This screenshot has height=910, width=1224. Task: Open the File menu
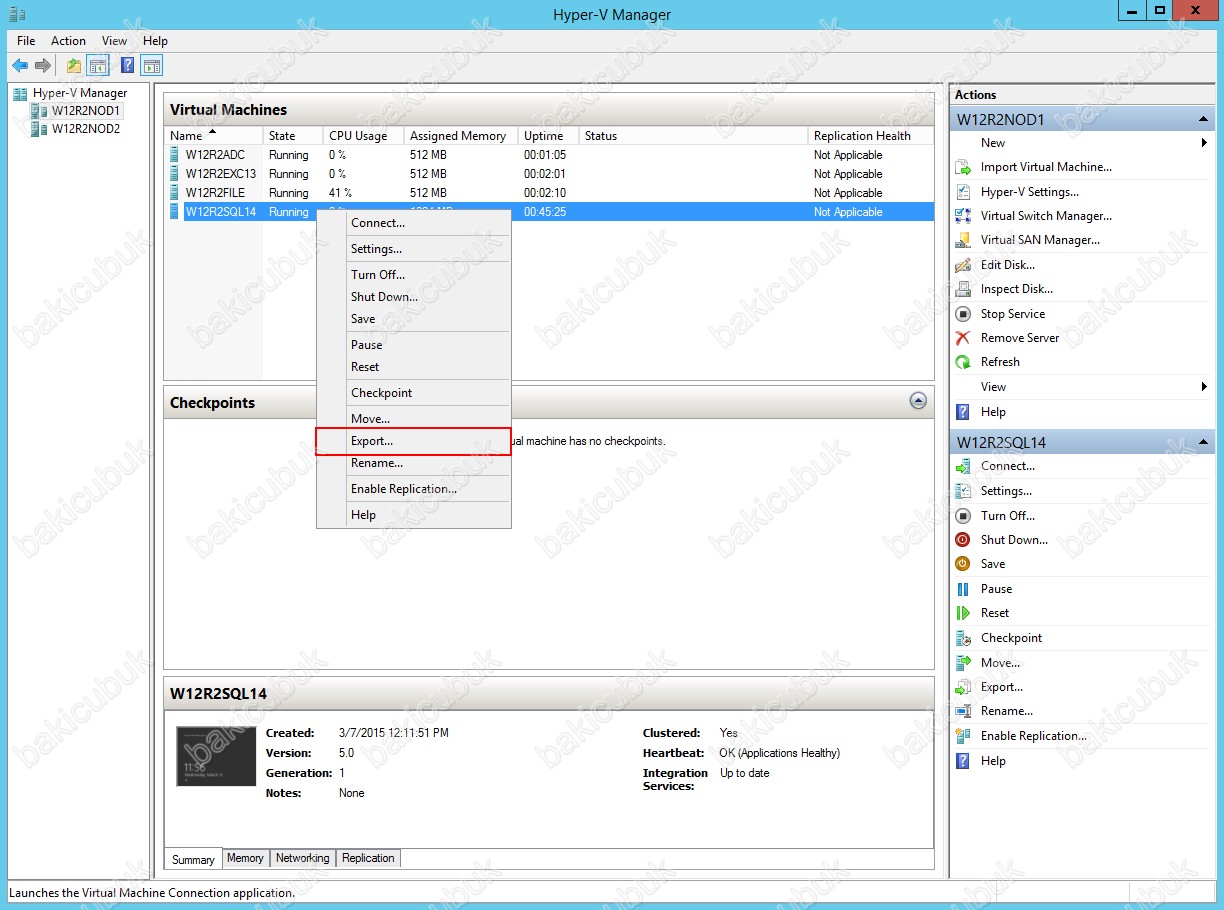tap(26, 41)
